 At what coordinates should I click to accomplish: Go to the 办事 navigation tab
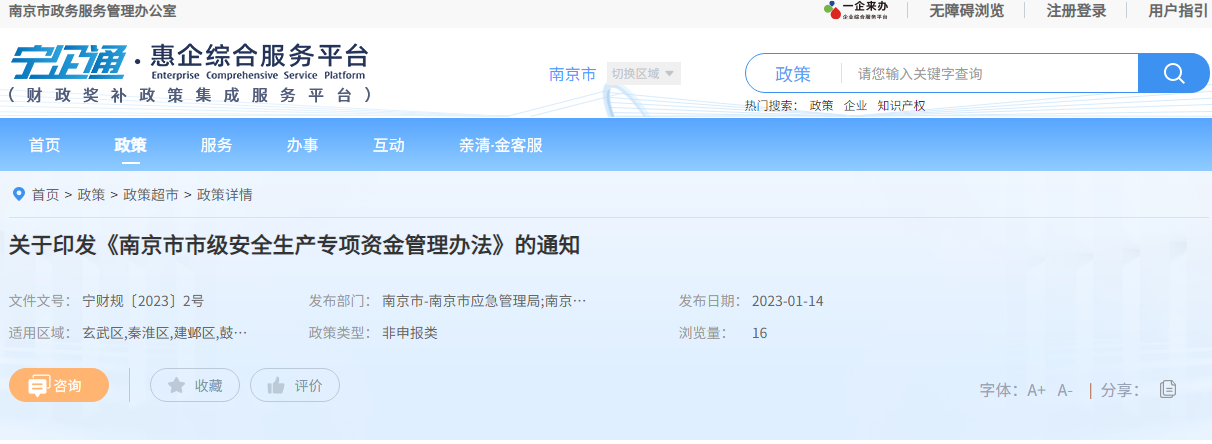tap(302, 145)
